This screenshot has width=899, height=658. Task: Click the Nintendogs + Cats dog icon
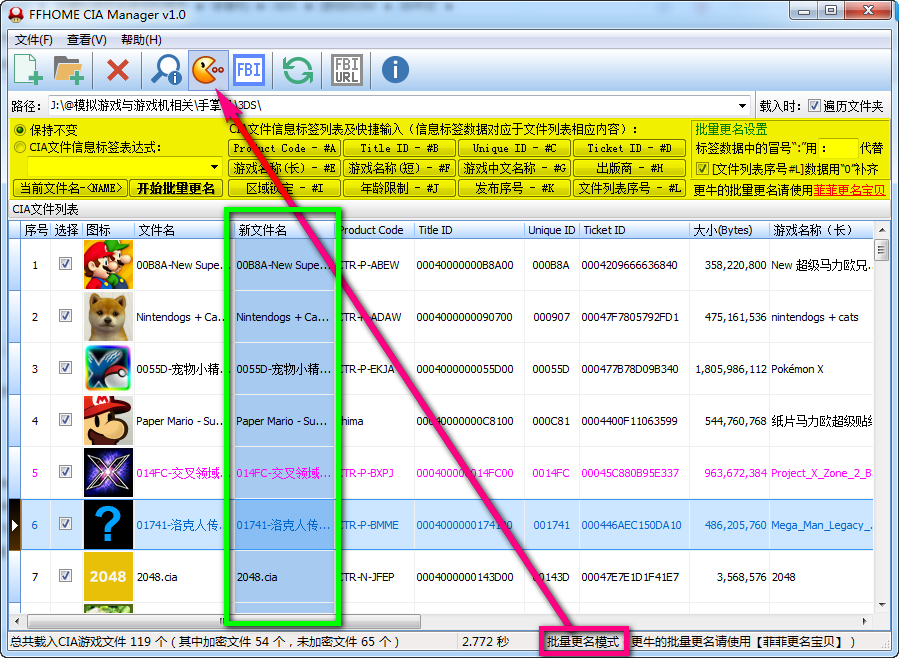[x=108, y=316]
